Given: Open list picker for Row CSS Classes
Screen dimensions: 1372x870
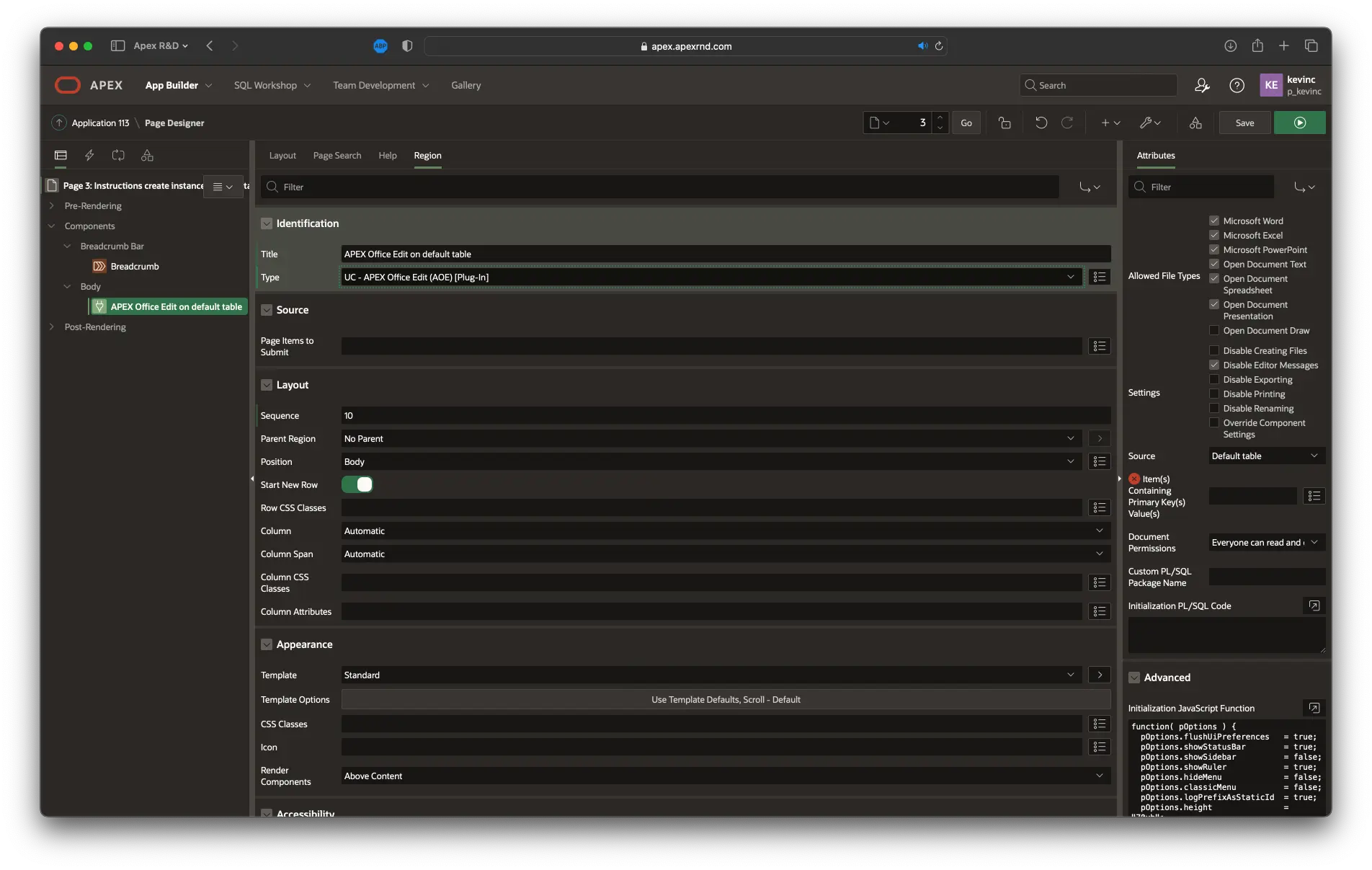Looking at the screenshot, I should (x=1099, y=507).
